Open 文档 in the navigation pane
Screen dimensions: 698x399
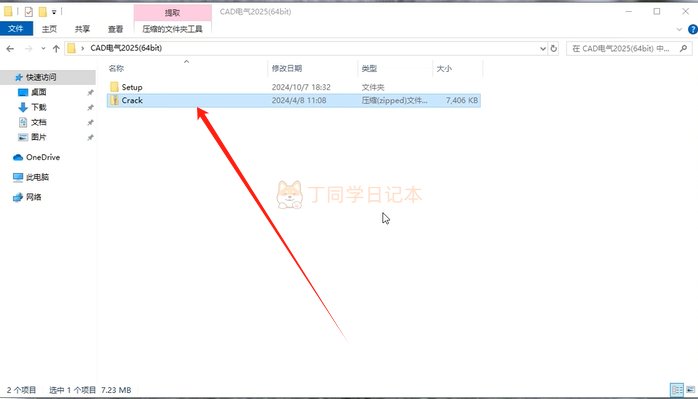(39, 122)
